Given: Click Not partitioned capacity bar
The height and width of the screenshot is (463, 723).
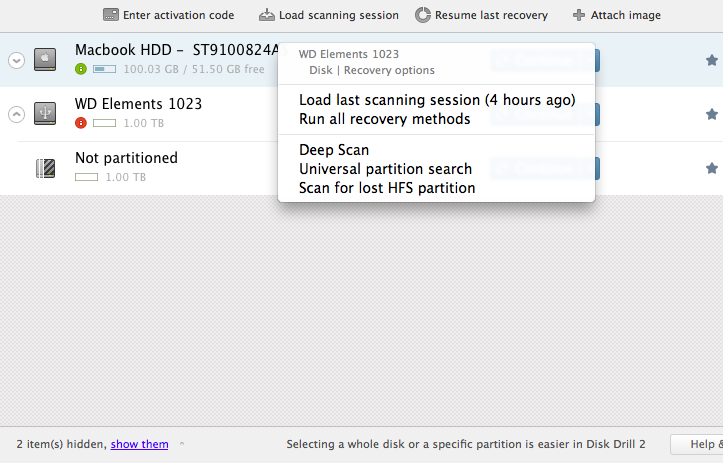Looking at the screenshot, I should point(87,177).
